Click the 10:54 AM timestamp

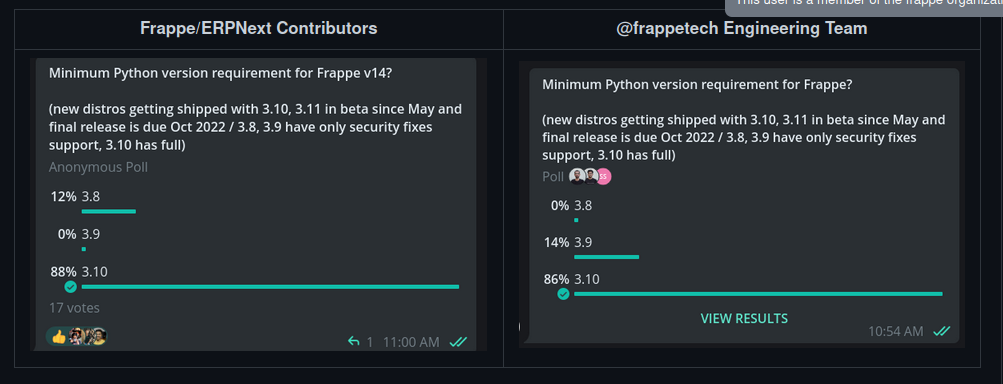pos(896,331)
